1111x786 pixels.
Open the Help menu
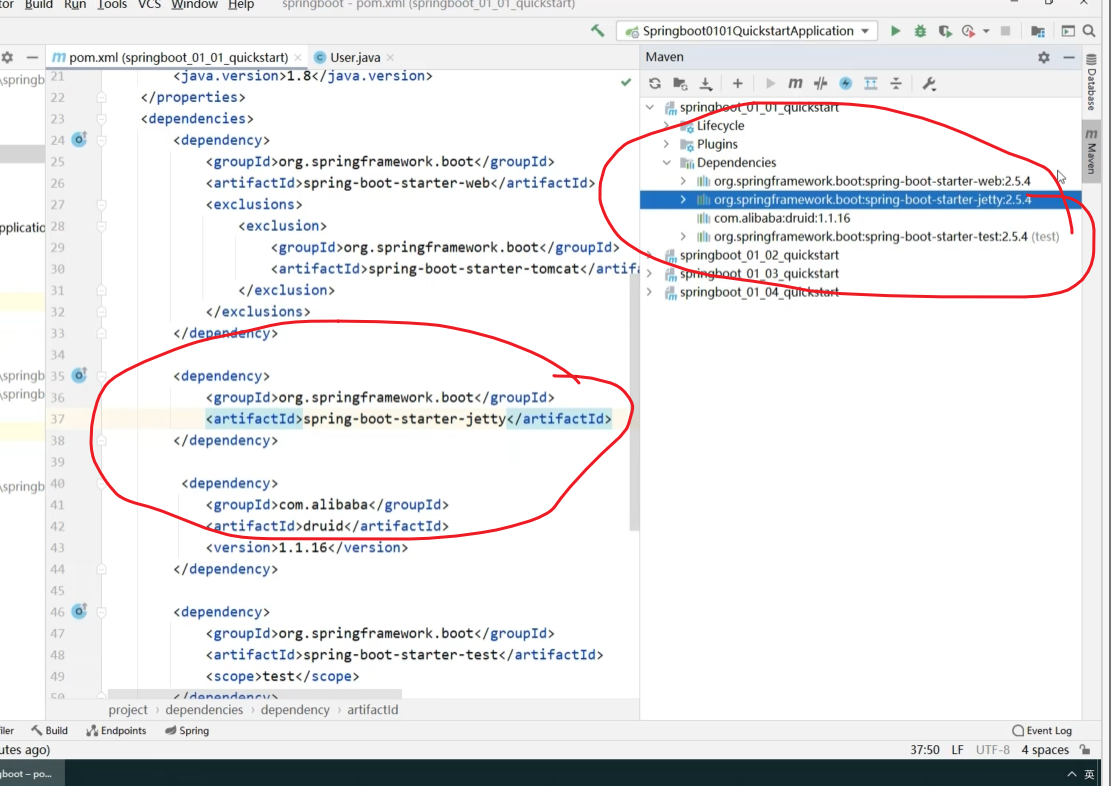point(241,5)
